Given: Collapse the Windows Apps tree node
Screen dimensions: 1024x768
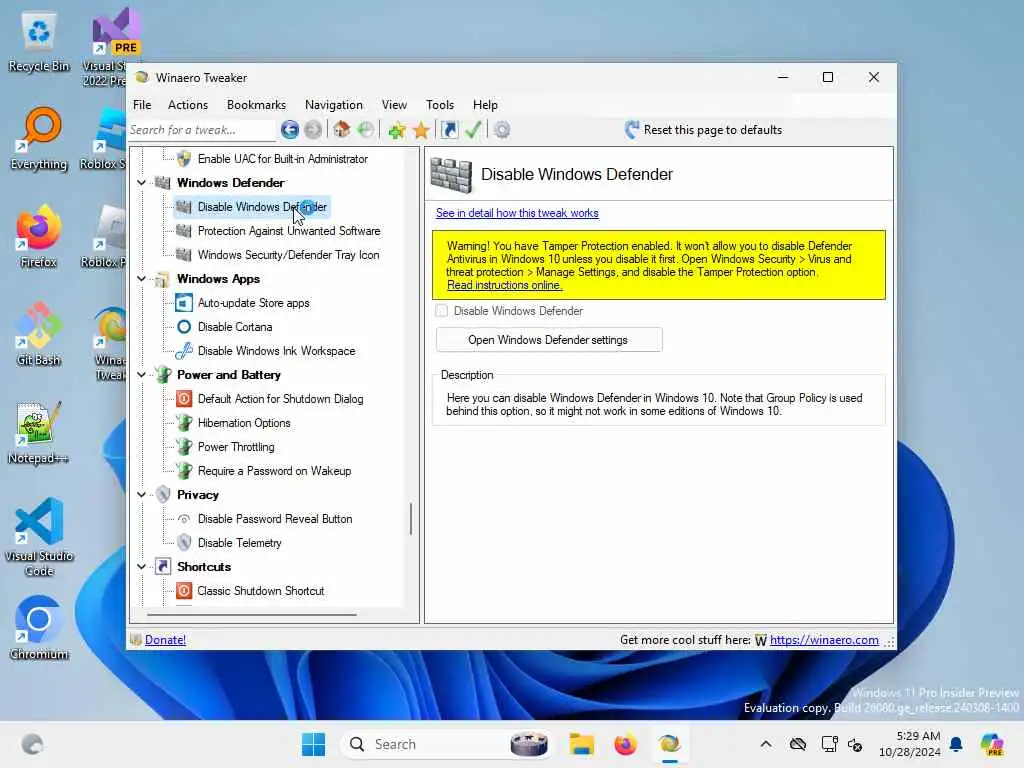Looking at the screenshot, I should tap(141, 279).
